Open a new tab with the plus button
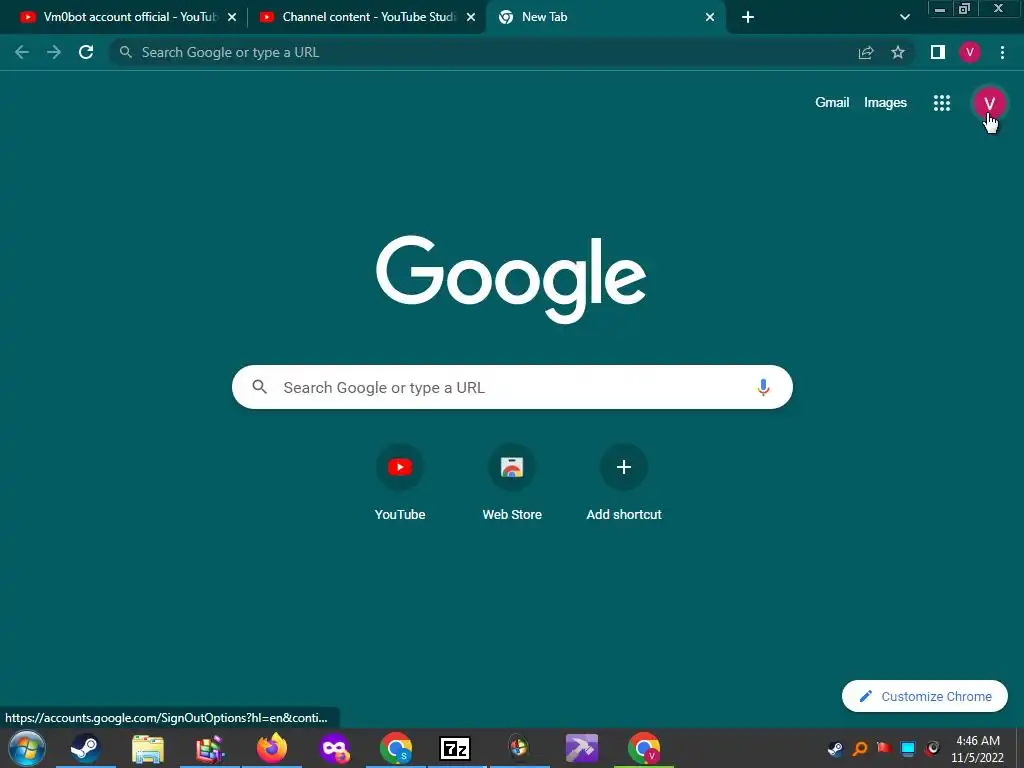 [748, 18]
